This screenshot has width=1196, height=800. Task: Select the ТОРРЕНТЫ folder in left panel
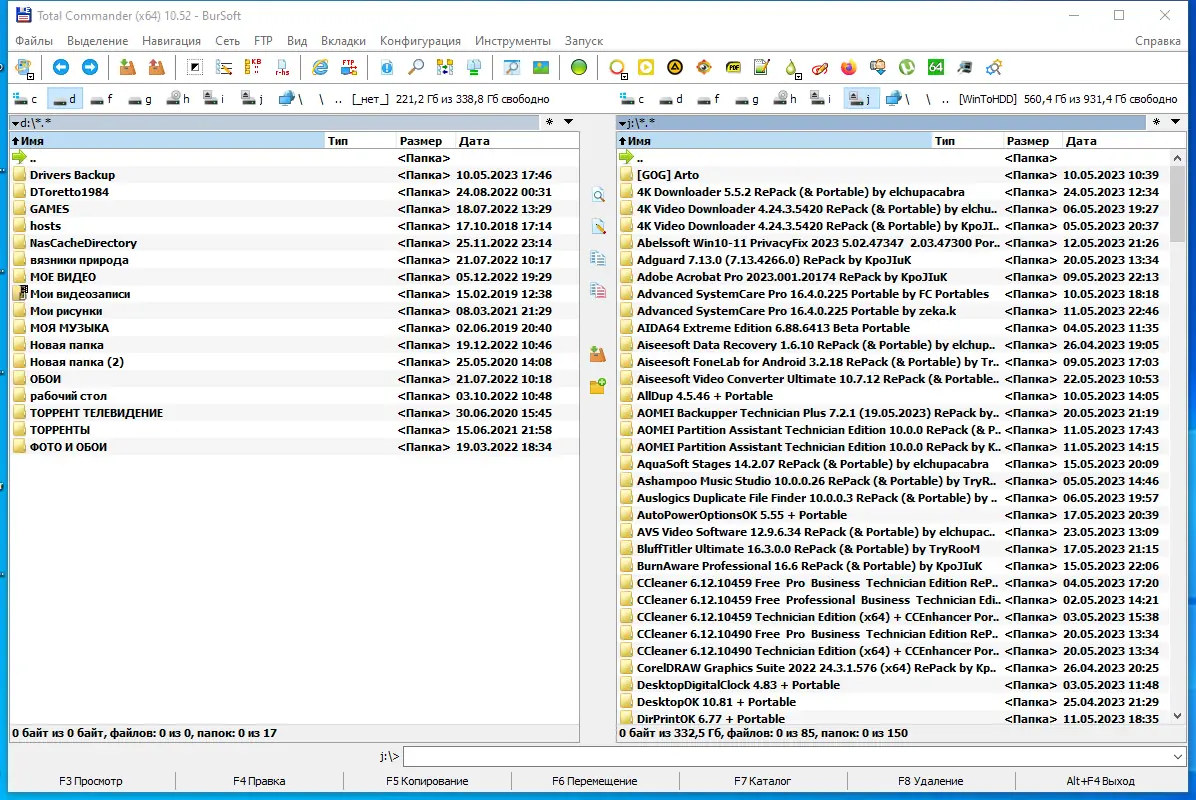click(294, 430)
